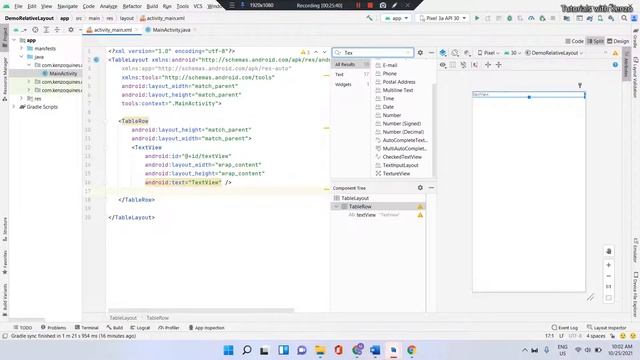
Task: Open Google Chrome from the taskbar
Action: pos(411,350)
